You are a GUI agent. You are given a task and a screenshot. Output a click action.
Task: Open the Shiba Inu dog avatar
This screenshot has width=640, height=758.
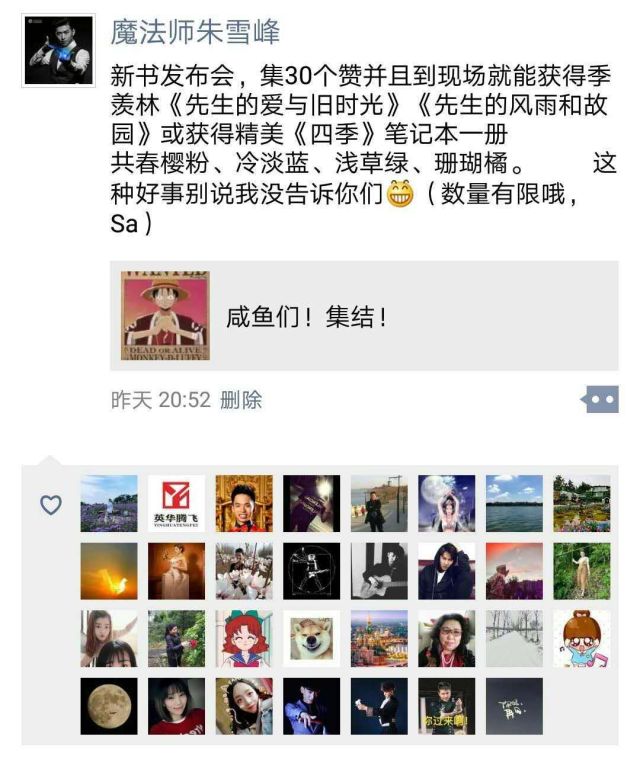coord(311,639)
